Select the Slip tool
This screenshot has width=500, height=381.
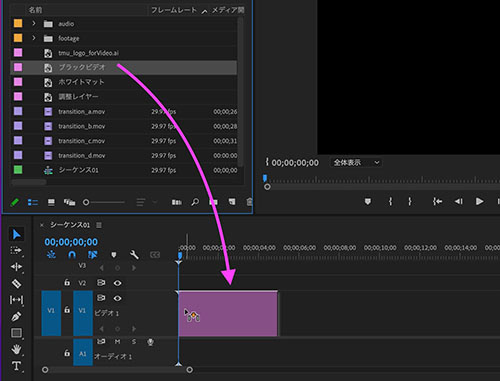(x=16, y=300)
